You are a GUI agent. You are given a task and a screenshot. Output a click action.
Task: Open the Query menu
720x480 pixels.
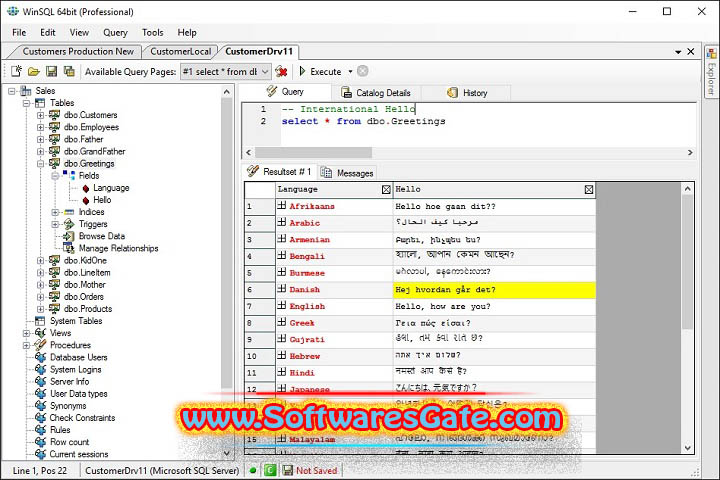(x=115, y=32)
